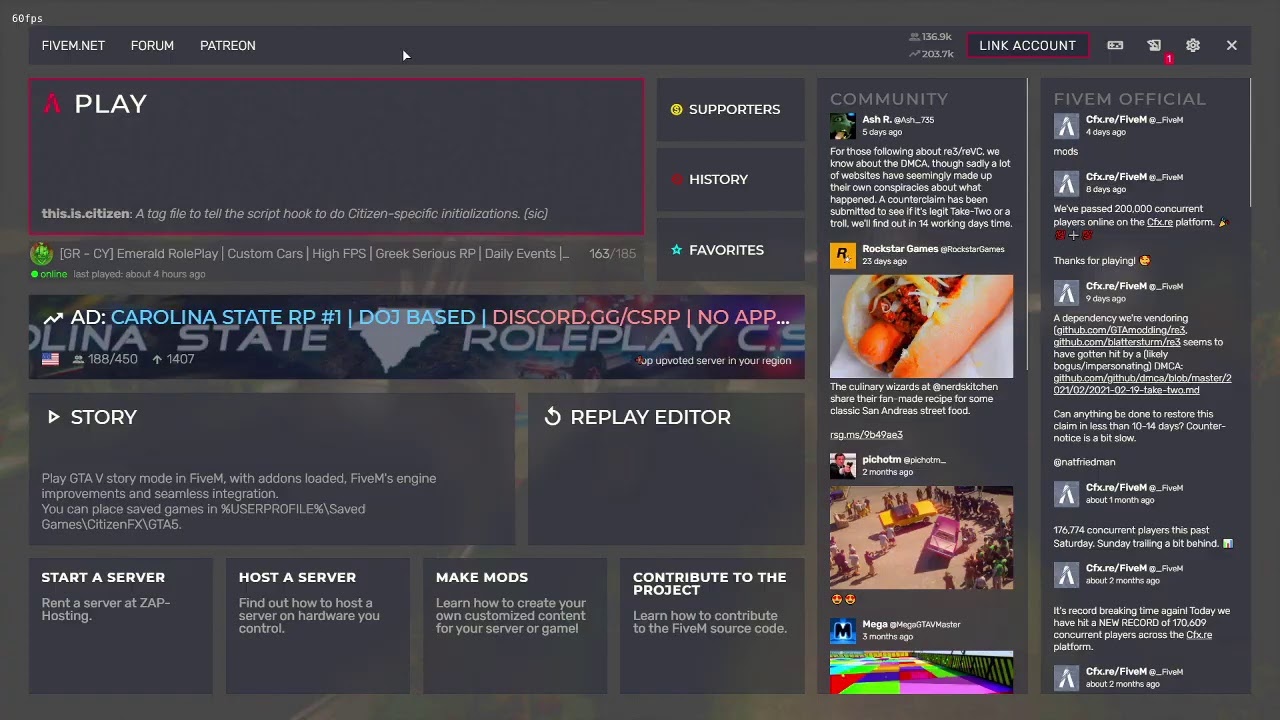This screenshot has height=720, width=1280.
Task: Rejoin the Emerald RolePlay last-played server
Action: 336,262
